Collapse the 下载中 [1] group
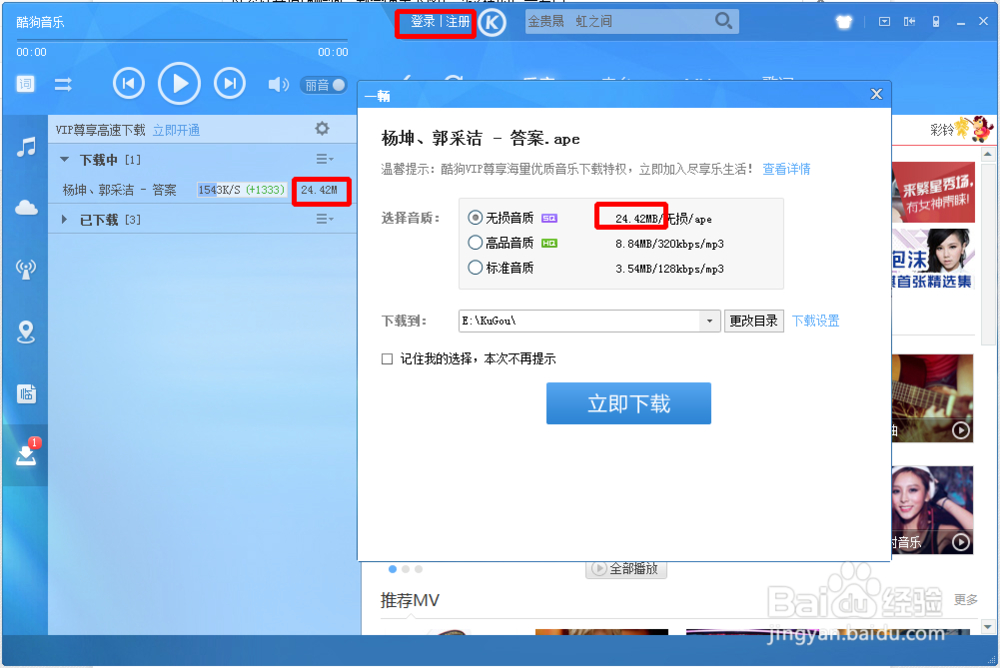The height and width of the screenshot is (668, 1000). (x=64, y=160)
